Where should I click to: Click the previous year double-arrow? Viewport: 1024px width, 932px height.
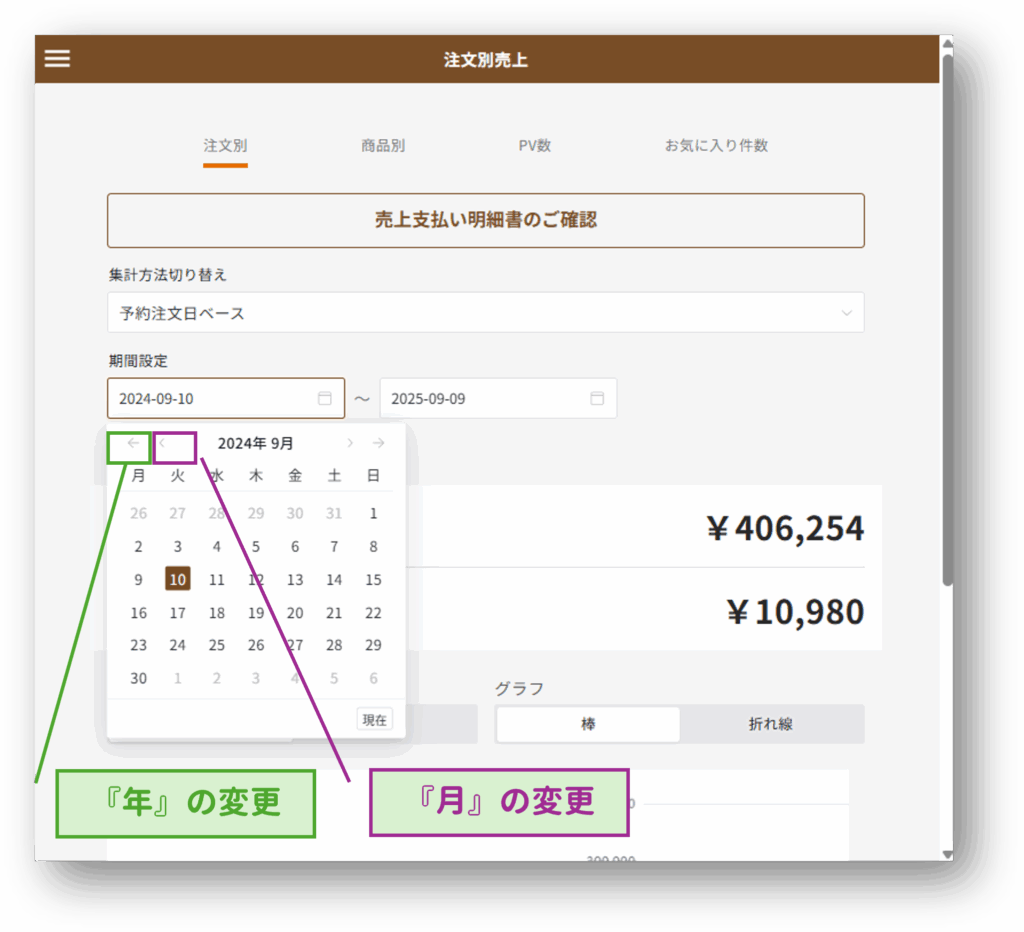(x=133, y=443)
